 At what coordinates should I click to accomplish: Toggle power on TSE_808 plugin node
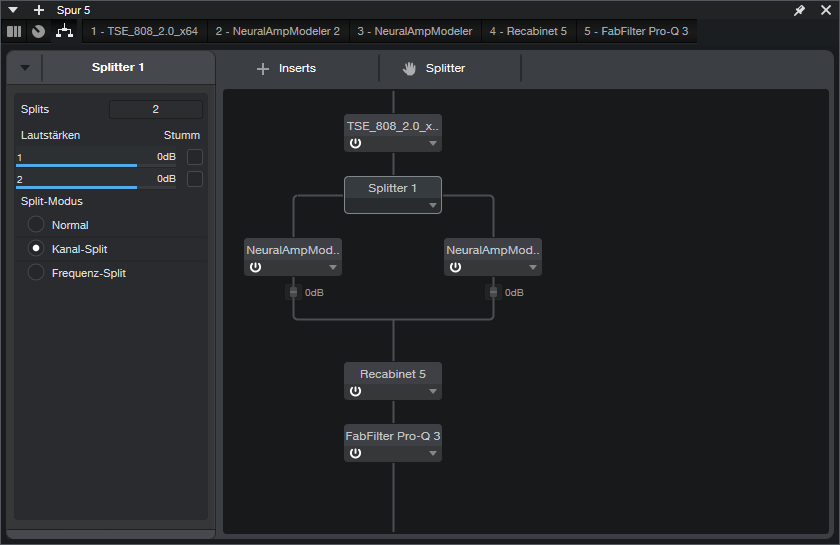click(x=355, y=143)
